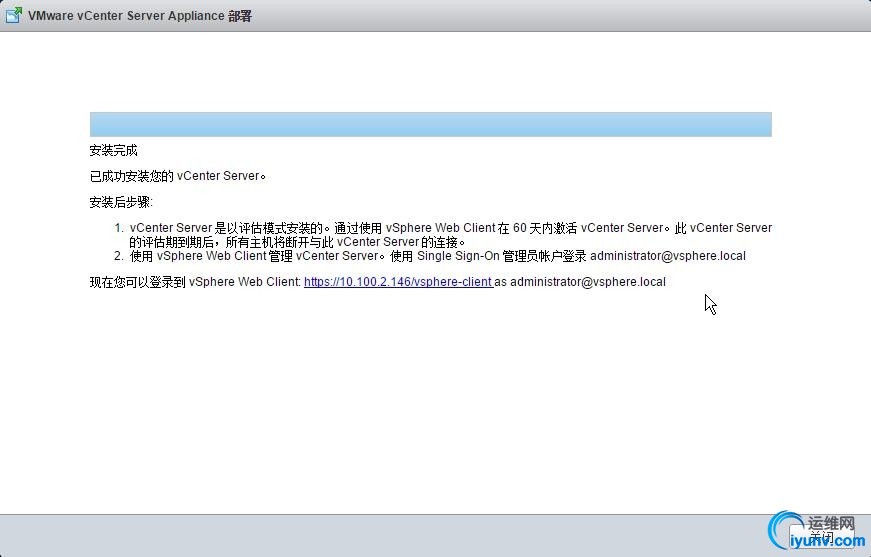
Task: Click step 2 text about Single Sign-On
Action: [x=437, y=256]
